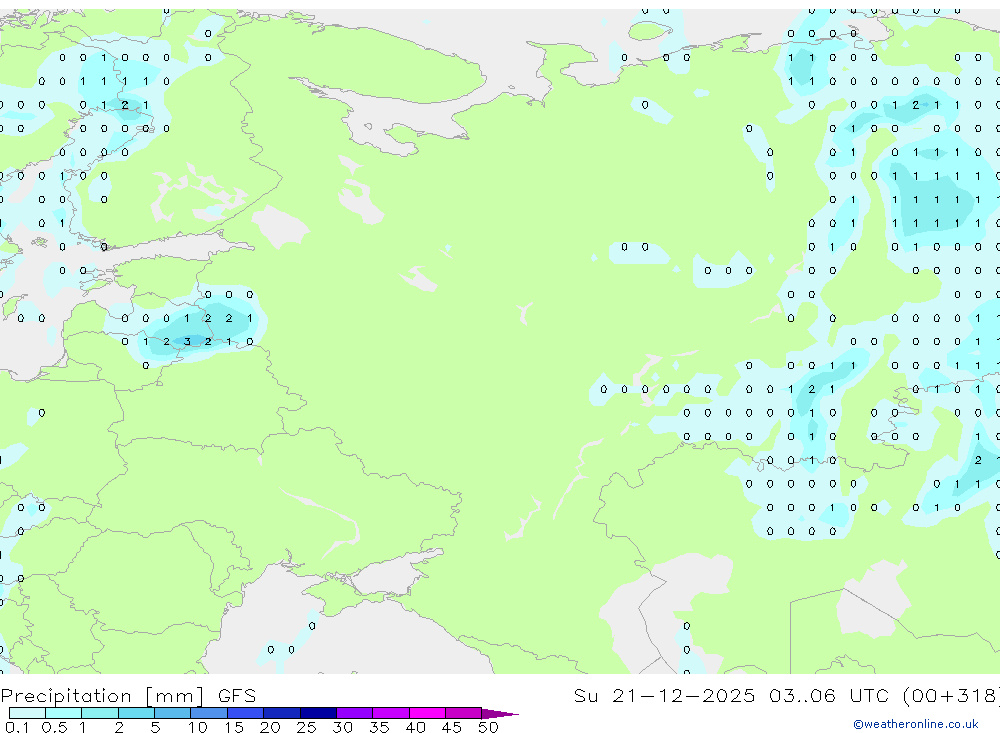The image size is (1000, 733).
Task: Click the '03..06 UTC' time text
Action: point(828,695)
